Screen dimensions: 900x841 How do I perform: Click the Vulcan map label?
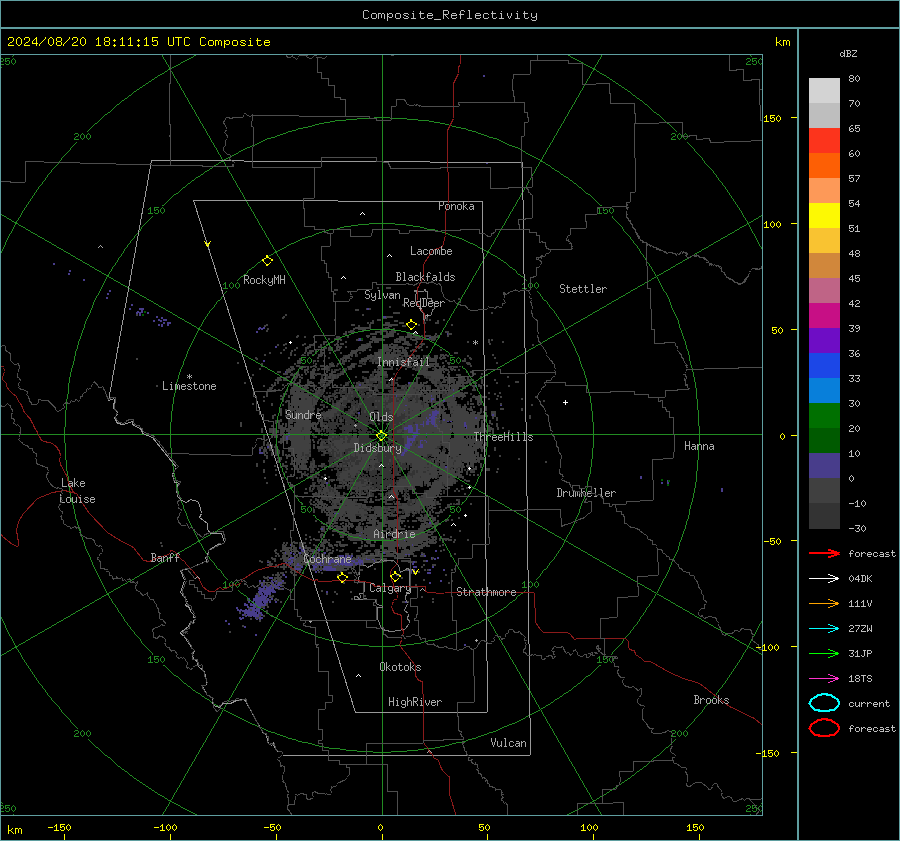click(x=508, y=743)
